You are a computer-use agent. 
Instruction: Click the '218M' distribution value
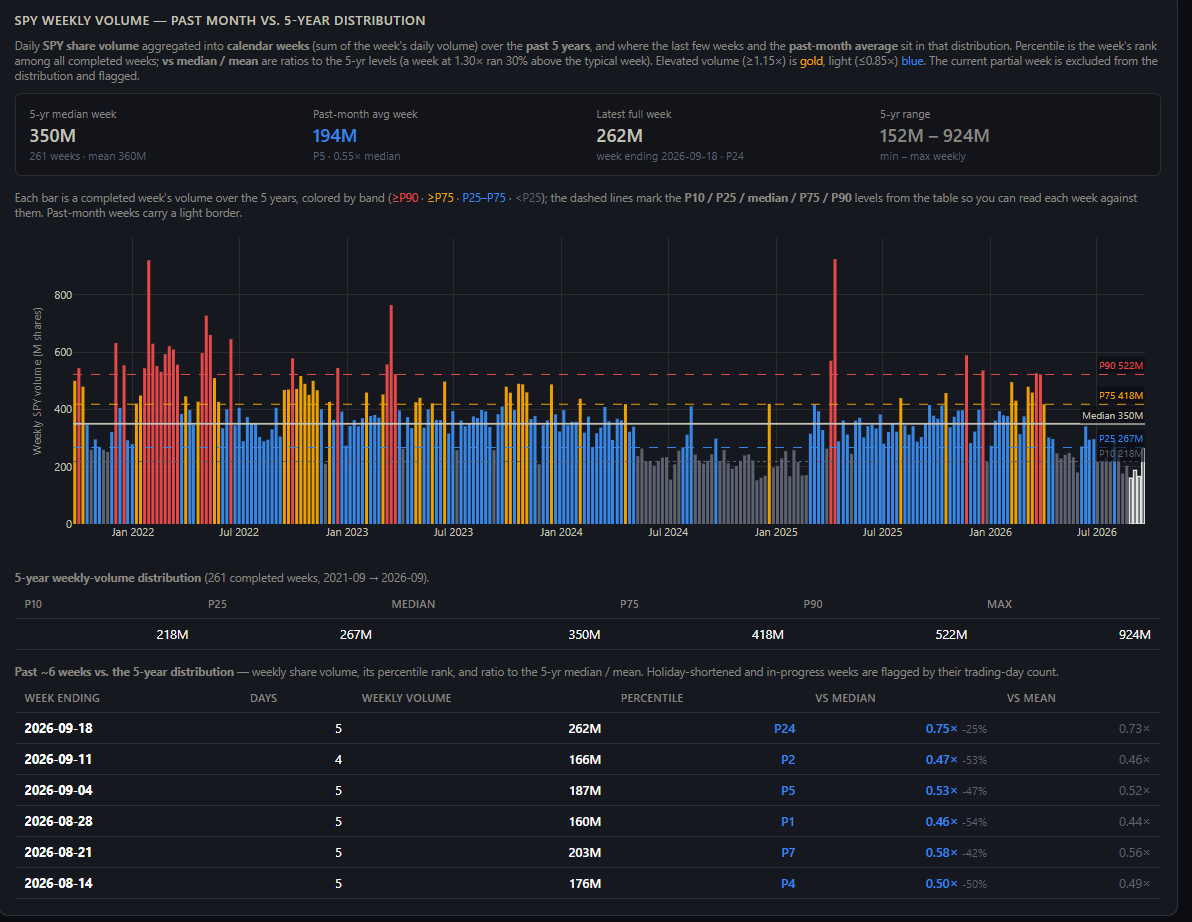(x=172, y=635)
